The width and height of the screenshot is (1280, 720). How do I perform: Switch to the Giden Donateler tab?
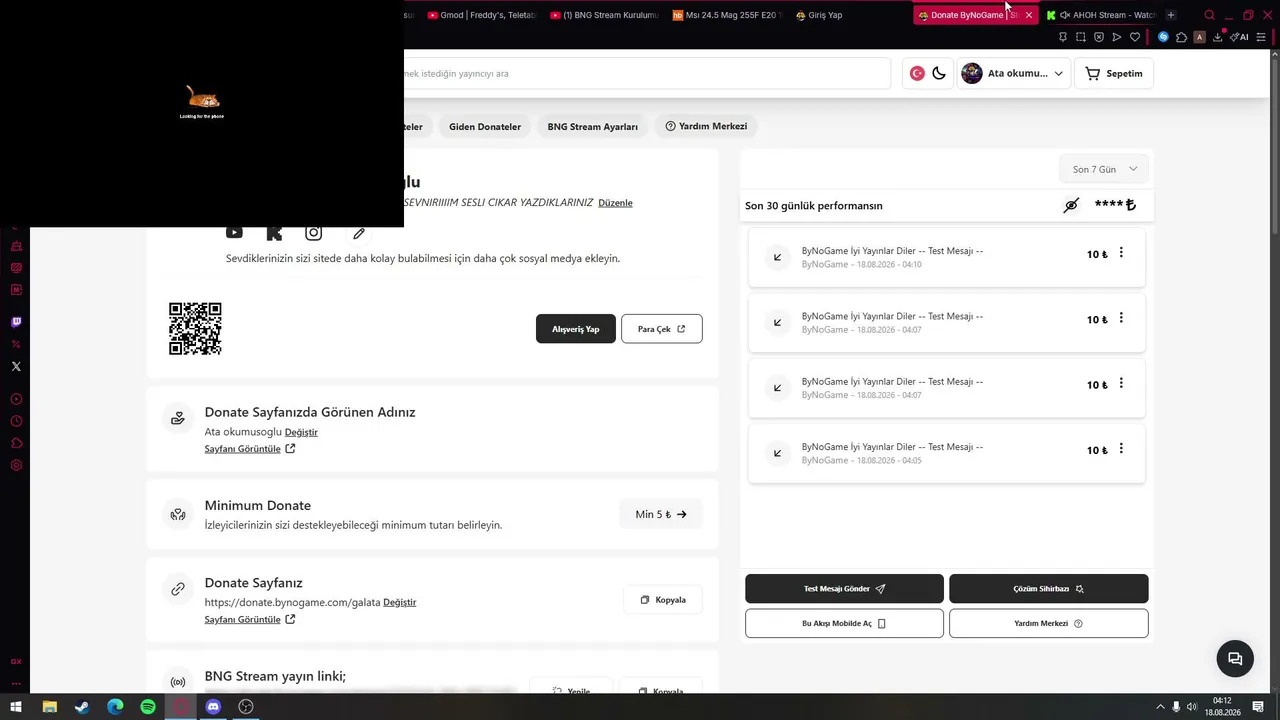[x=485, y=127]
